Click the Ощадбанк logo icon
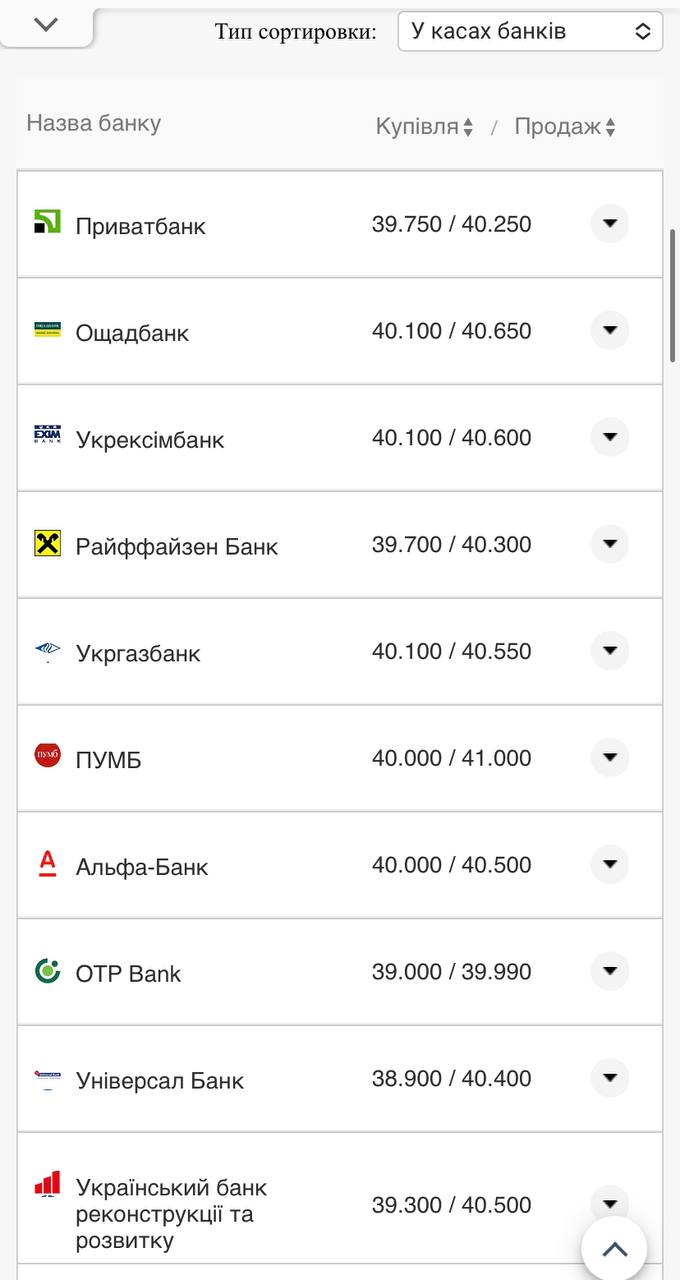The height and width of the screenshot is (1280, 680). (x=47, y=330)
